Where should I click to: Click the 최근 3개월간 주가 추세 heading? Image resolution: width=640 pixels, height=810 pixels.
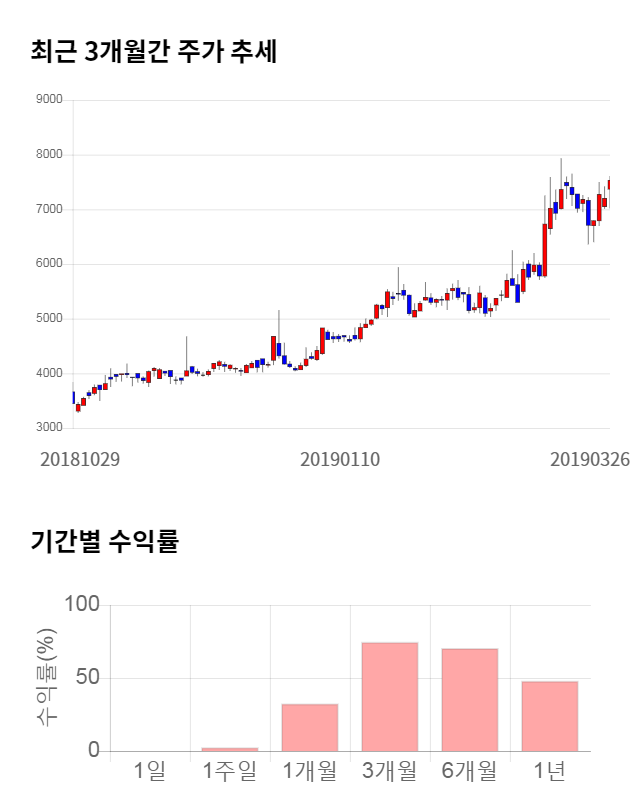click(153, 51)
